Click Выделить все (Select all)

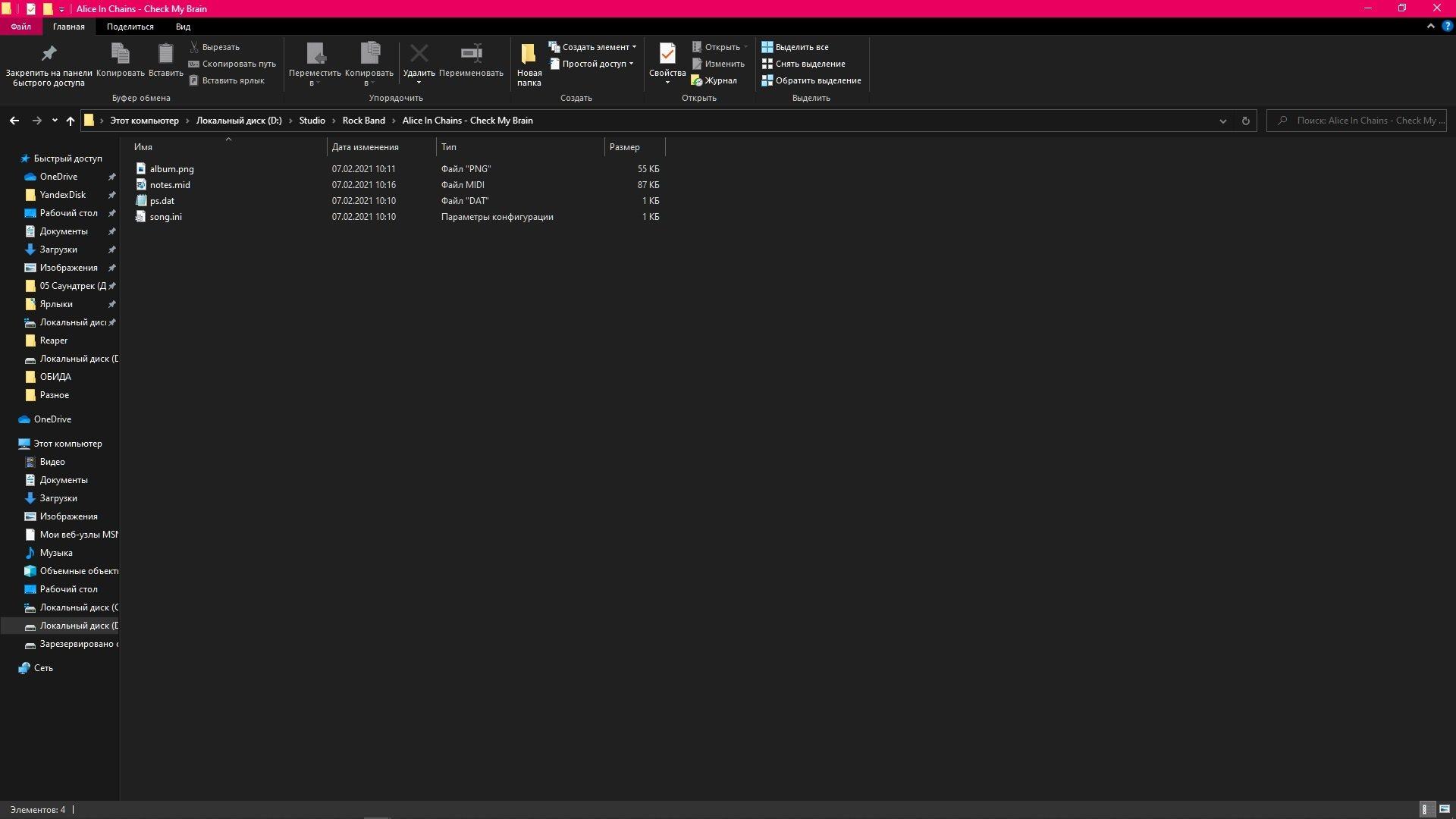tap(795, 47)
